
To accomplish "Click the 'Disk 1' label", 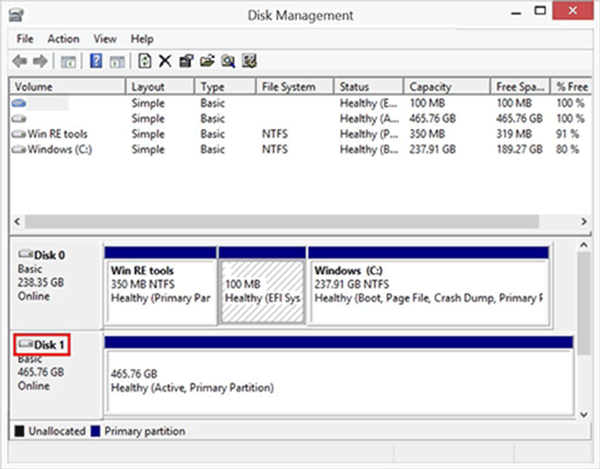I will (x=49, y=345).
